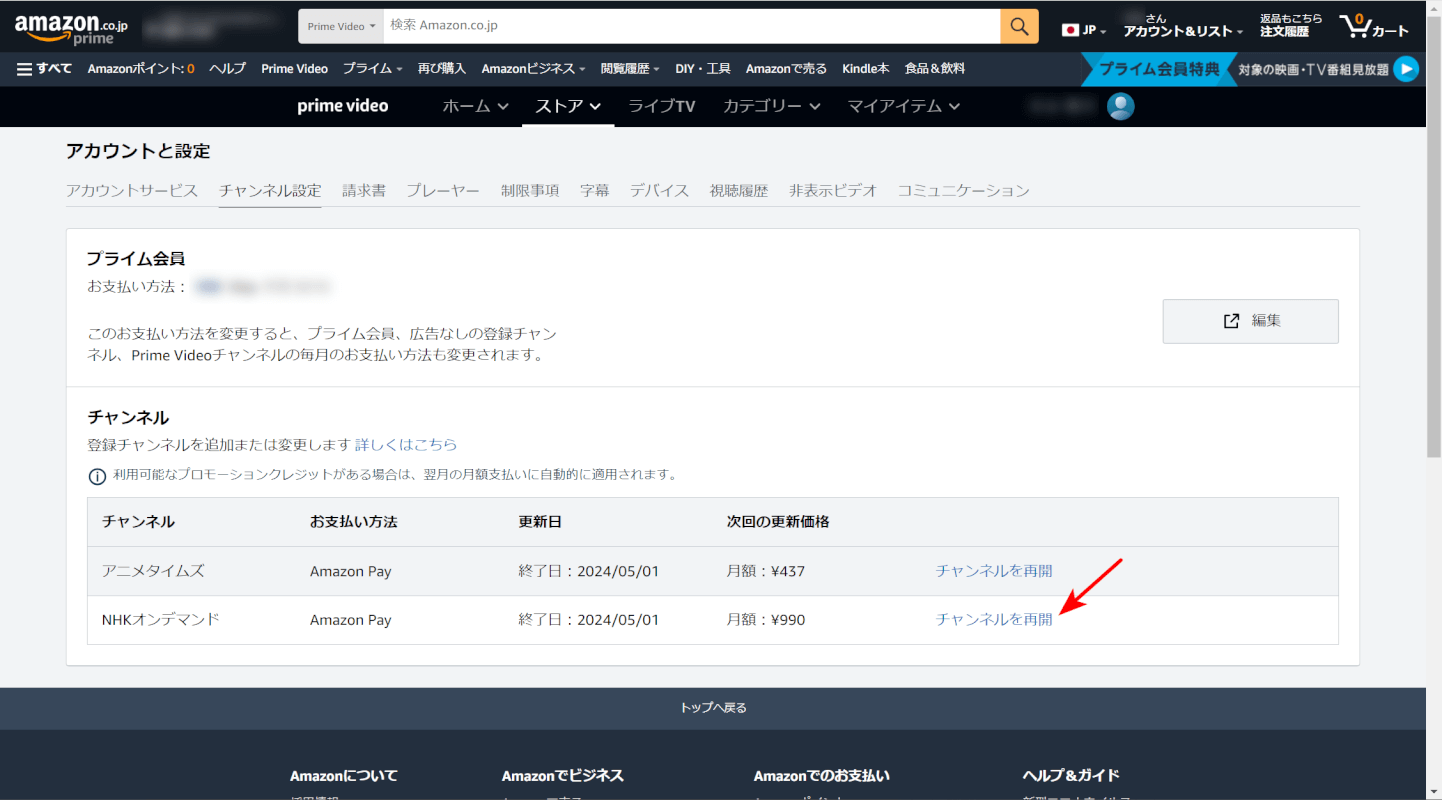Expand the カテゴリー menu
This screenshot has height=800, width=1442.
click(772, 106)
